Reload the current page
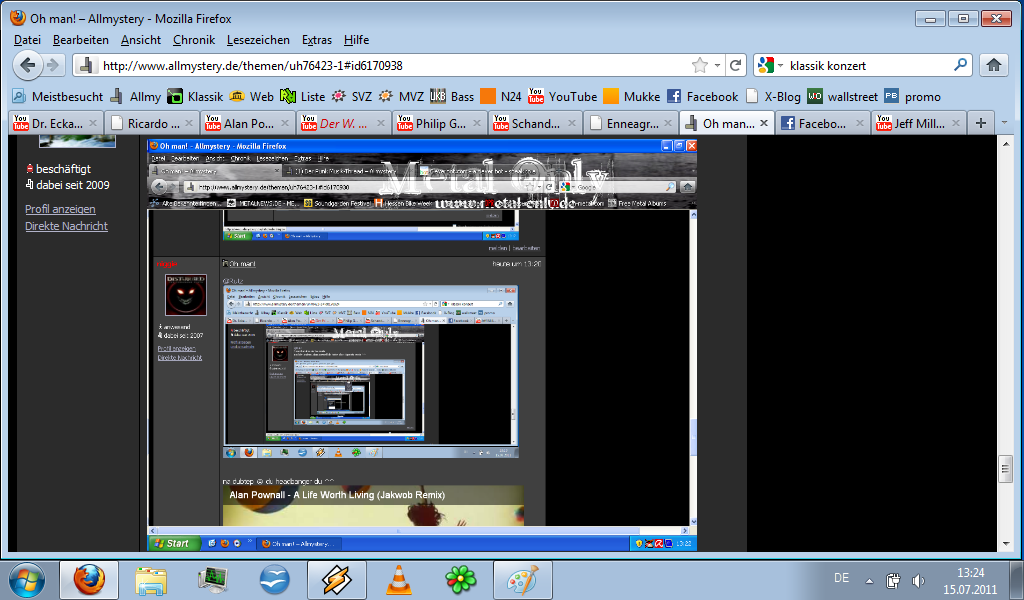Screen dimensions: 1024x600 tap(735, 65)
